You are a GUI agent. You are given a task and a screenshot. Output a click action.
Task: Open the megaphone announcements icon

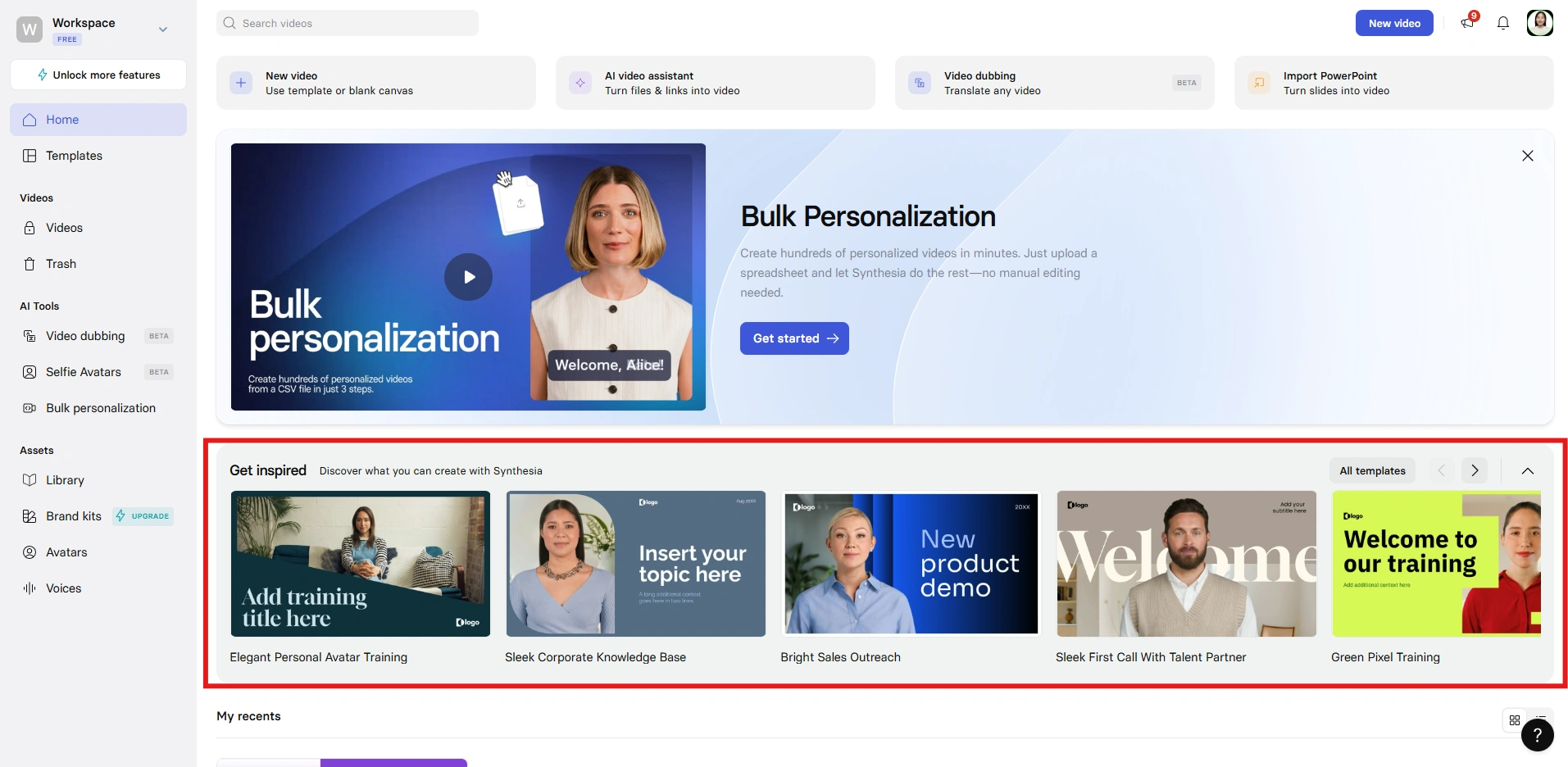point(1467,23)
